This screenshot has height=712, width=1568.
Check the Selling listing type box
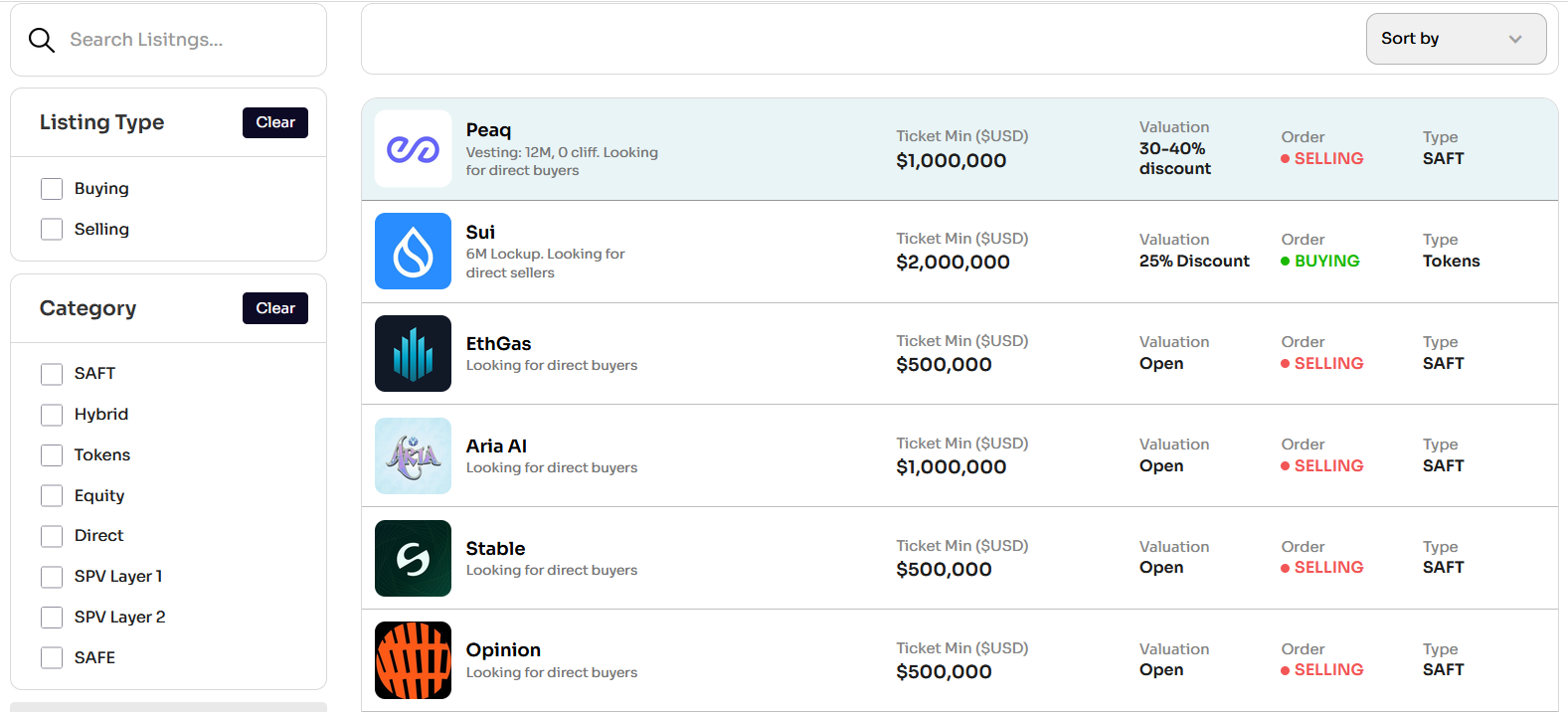(x=52, y=230)
